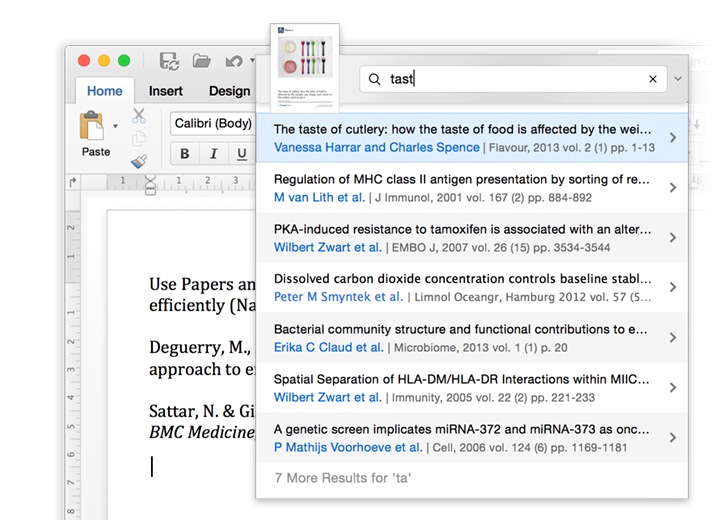Viewport: 716px width, 520px height.
Task: Open the Insert tab
Action: (x=166, y=91)
